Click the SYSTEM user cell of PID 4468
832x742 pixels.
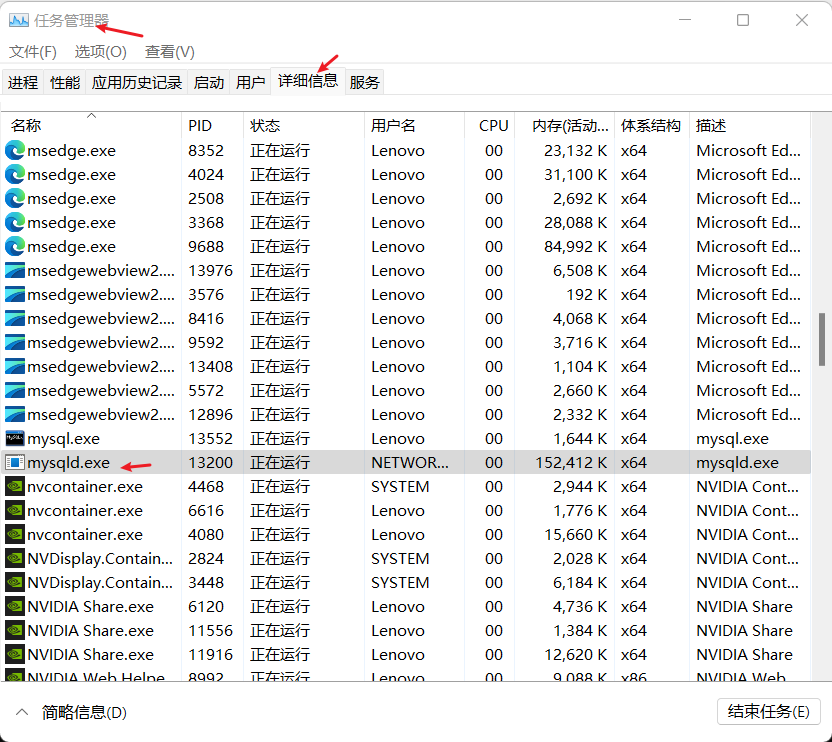400,487
